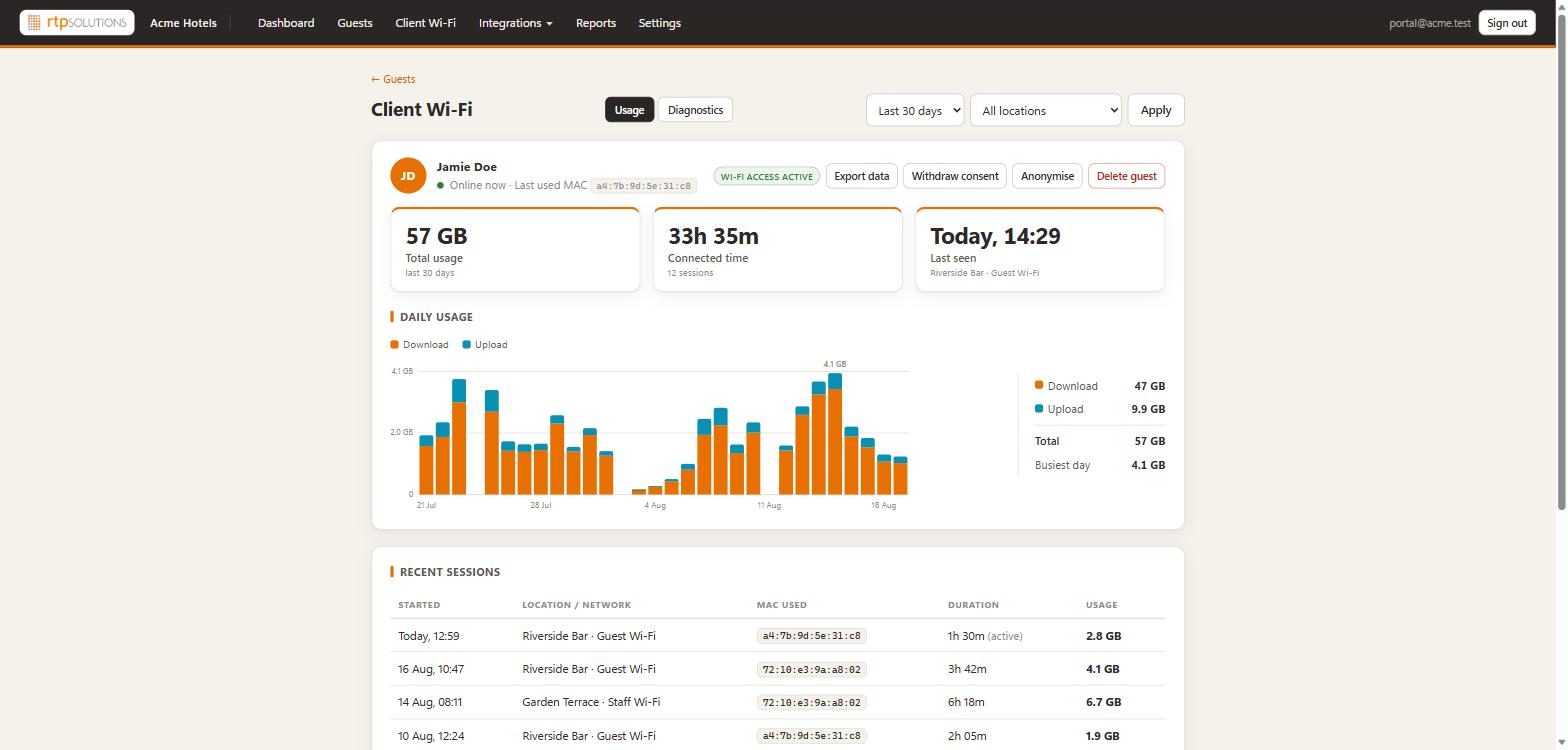Anonymise the guest record
1568x750 pixels.
[x=1047, y=176]
